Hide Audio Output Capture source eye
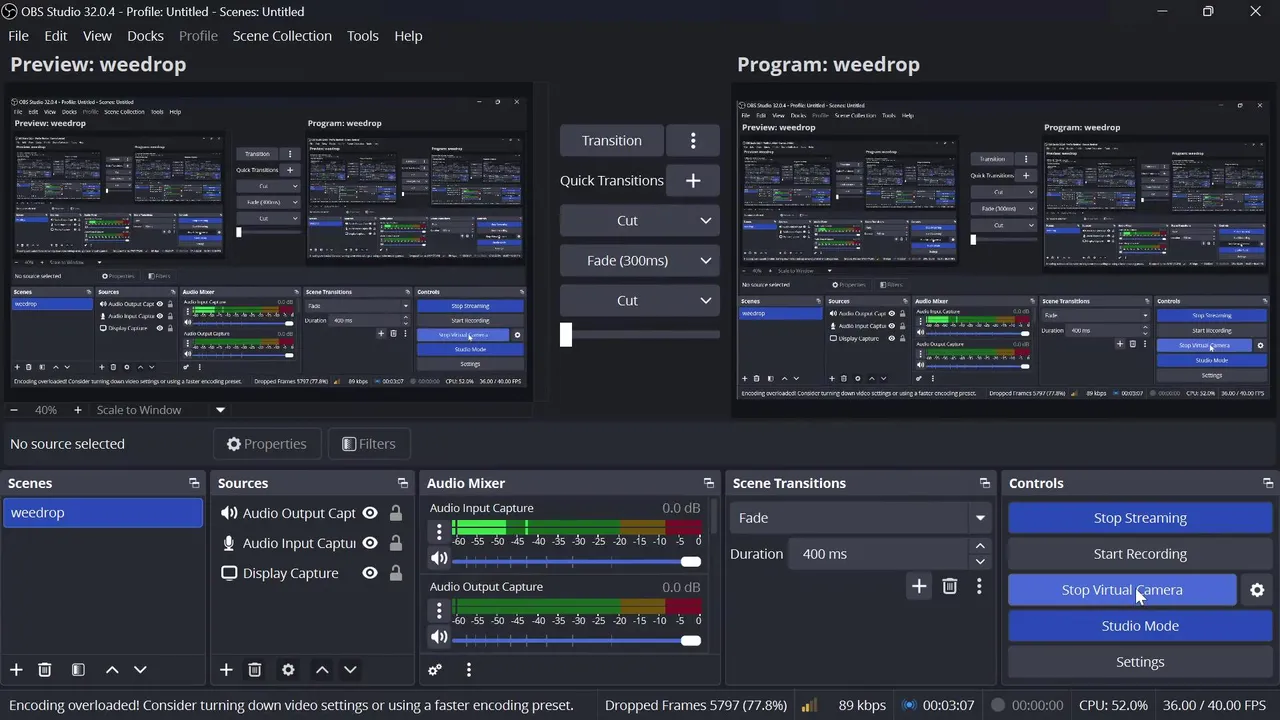 click(x=370, y=513)
